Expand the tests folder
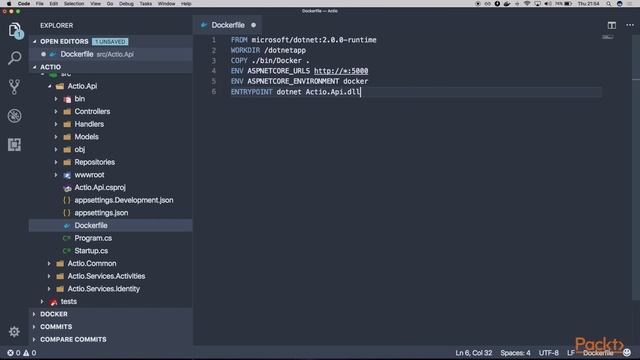Viewport: 640px width, 360px height. pyautogui.click(x=42, y=301)
